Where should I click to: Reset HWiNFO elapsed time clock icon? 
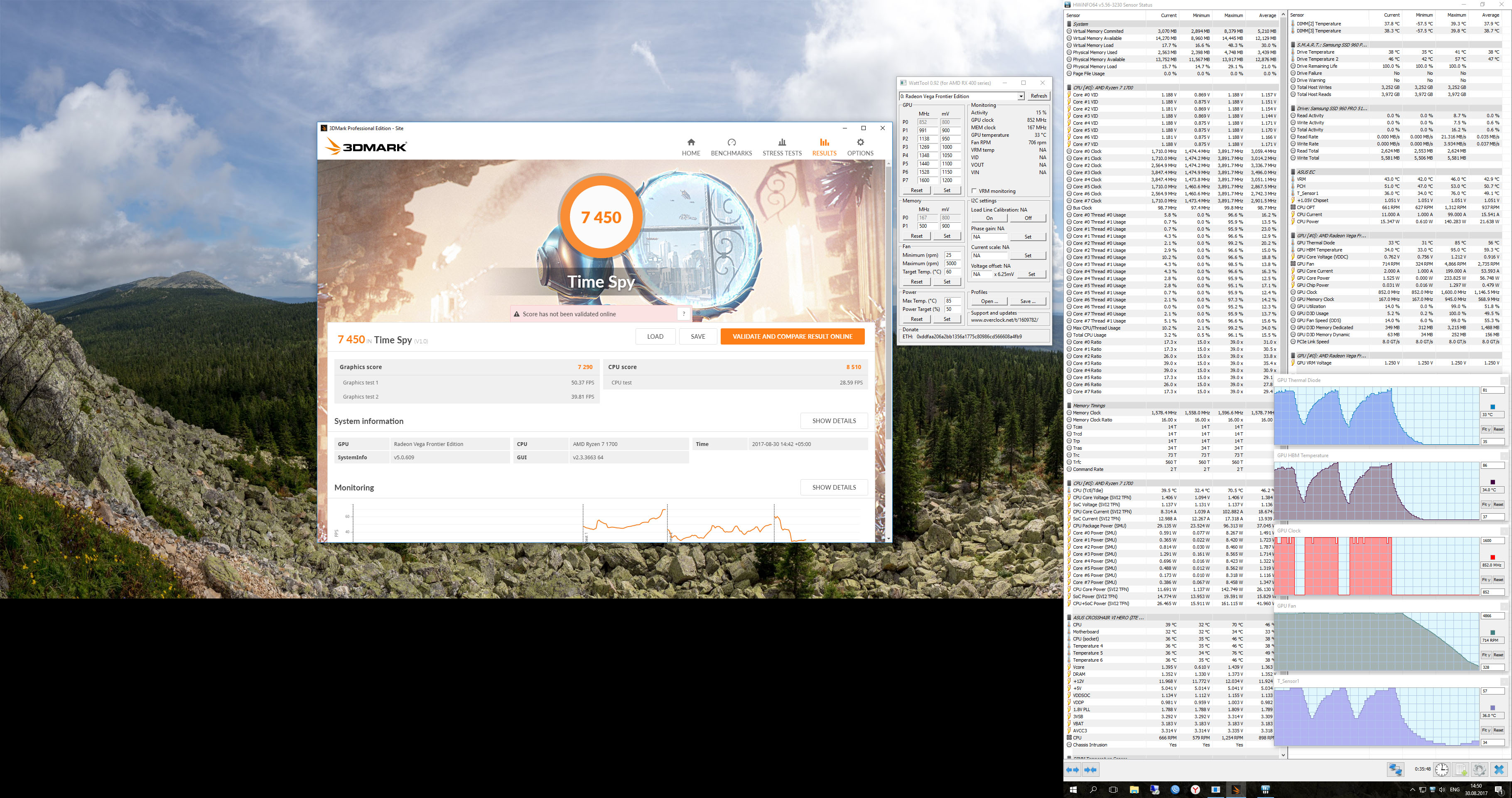(x=1441, y=769)
